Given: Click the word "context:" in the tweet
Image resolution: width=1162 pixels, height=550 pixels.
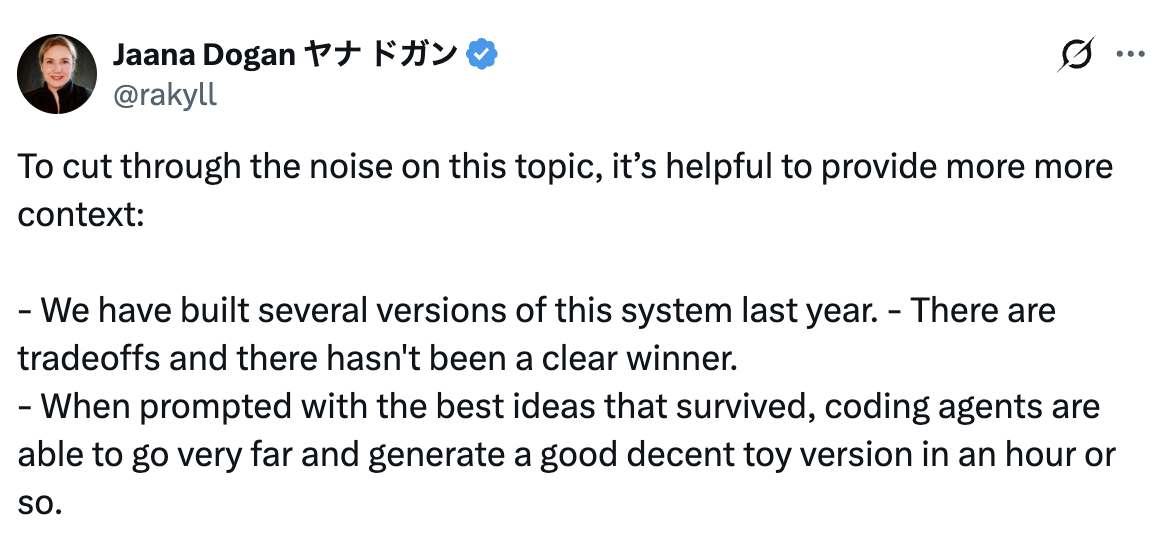Looking at the screenshot, I should (81, 214).
